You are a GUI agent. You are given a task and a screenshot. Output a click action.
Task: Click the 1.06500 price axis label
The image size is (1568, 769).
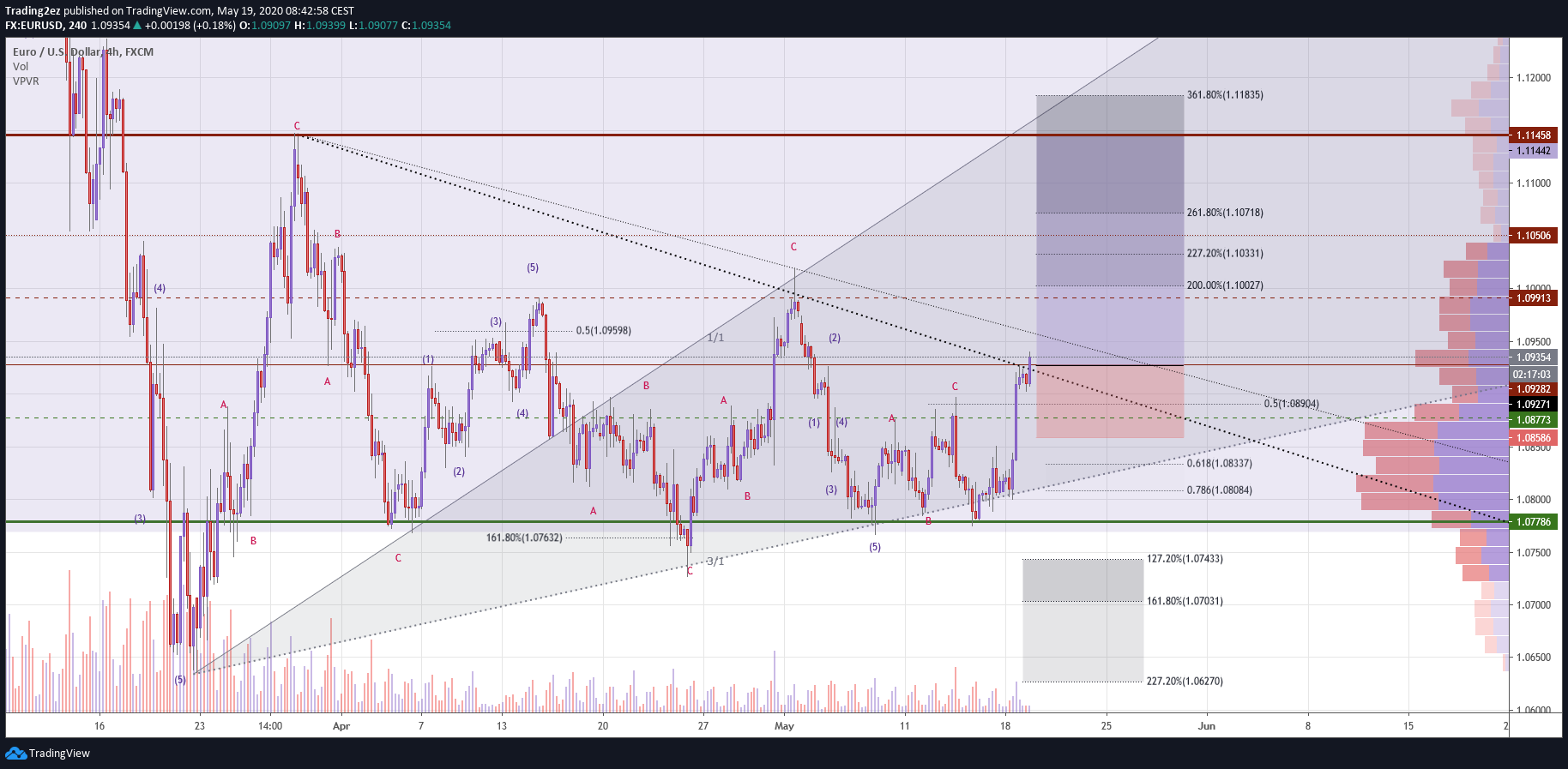point(1534,658)
